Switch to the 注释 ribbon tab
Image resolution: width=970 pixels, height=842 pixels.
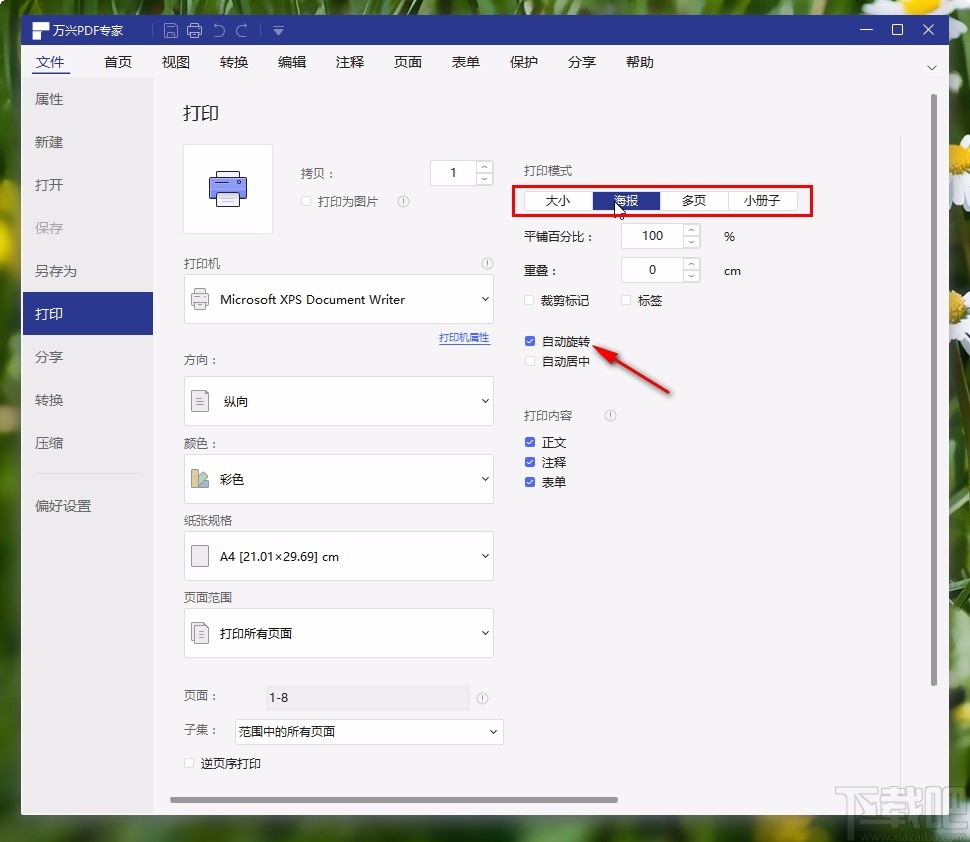tap(349, 62)
